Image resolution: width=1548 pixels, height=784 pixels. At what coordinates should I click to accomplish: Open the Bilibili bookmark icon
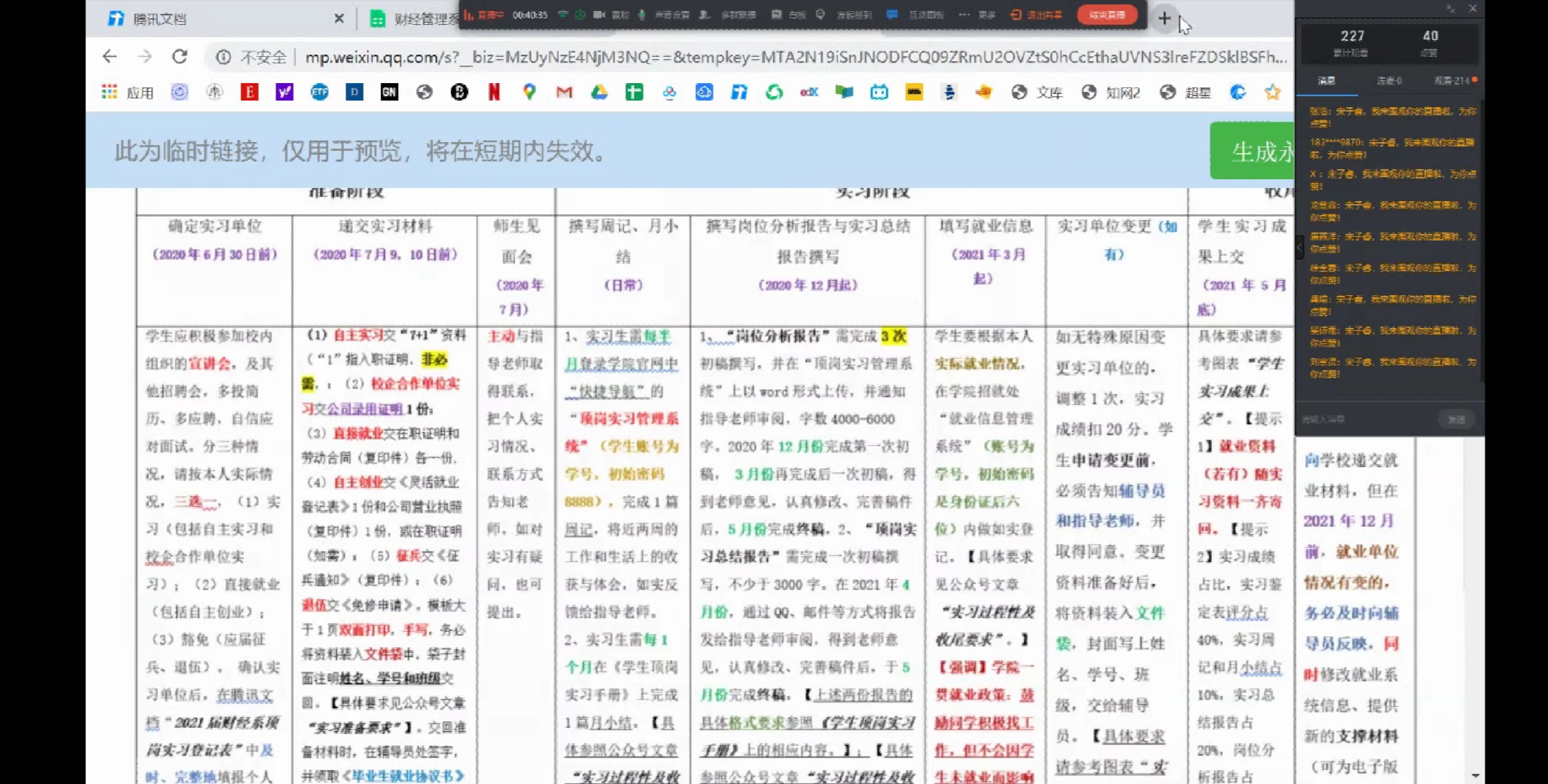(879, 92)
